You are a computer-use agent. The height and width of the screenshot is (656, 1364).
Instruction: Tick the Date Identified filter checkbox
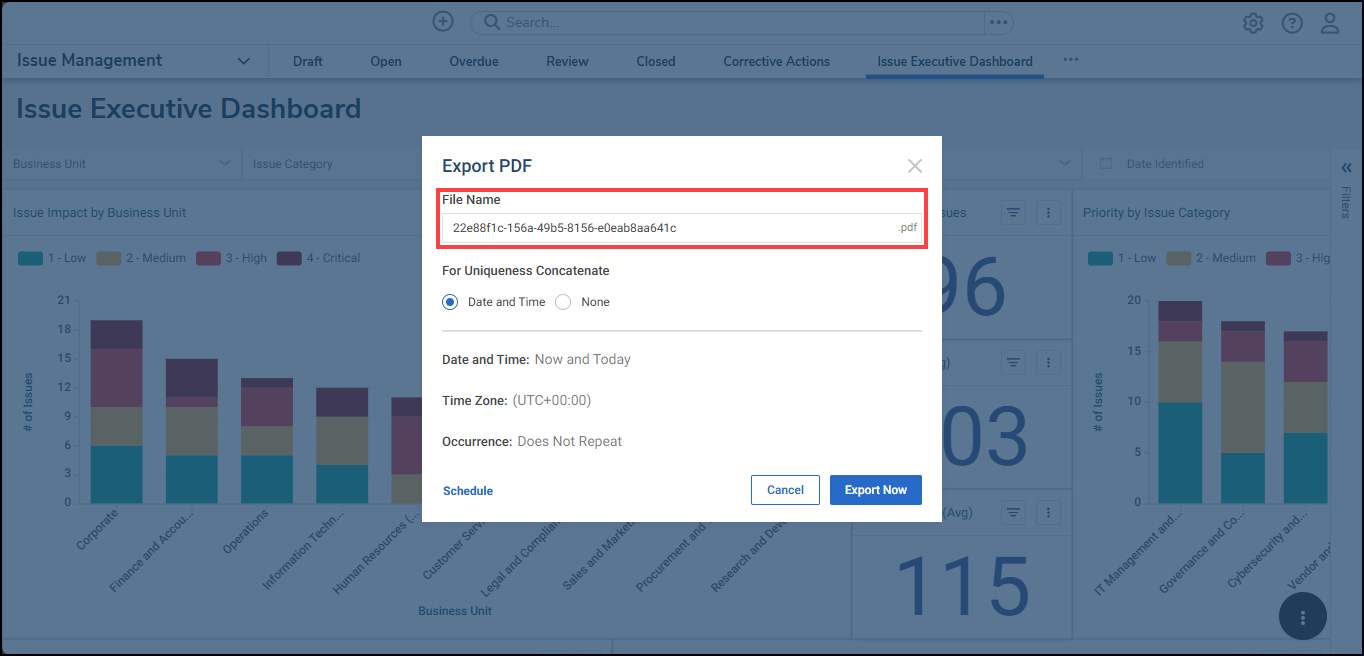pos(1106,164)
